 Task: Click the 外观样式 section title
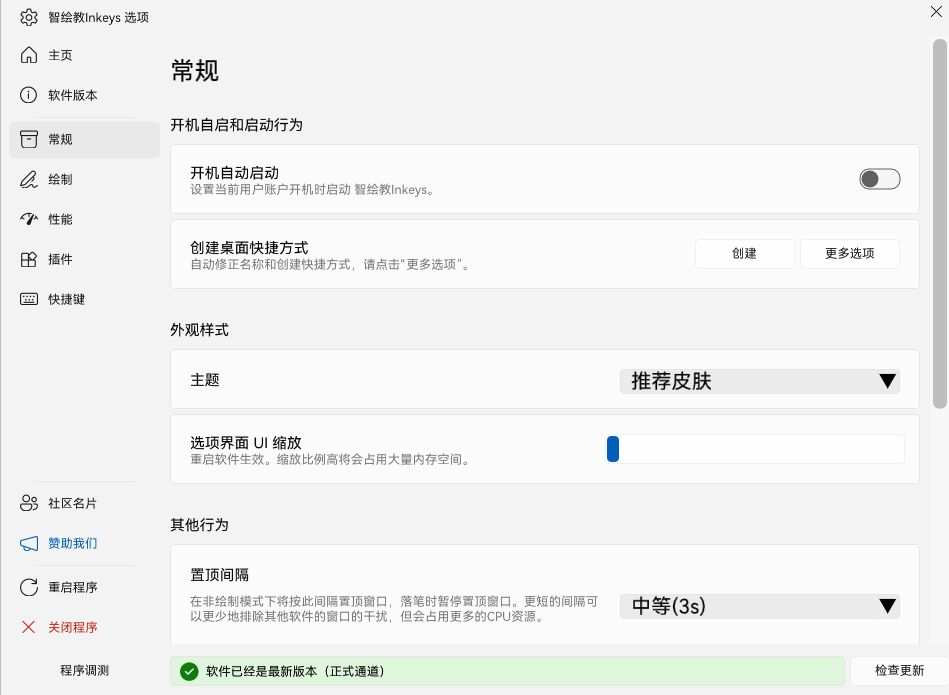coord(200,330)
